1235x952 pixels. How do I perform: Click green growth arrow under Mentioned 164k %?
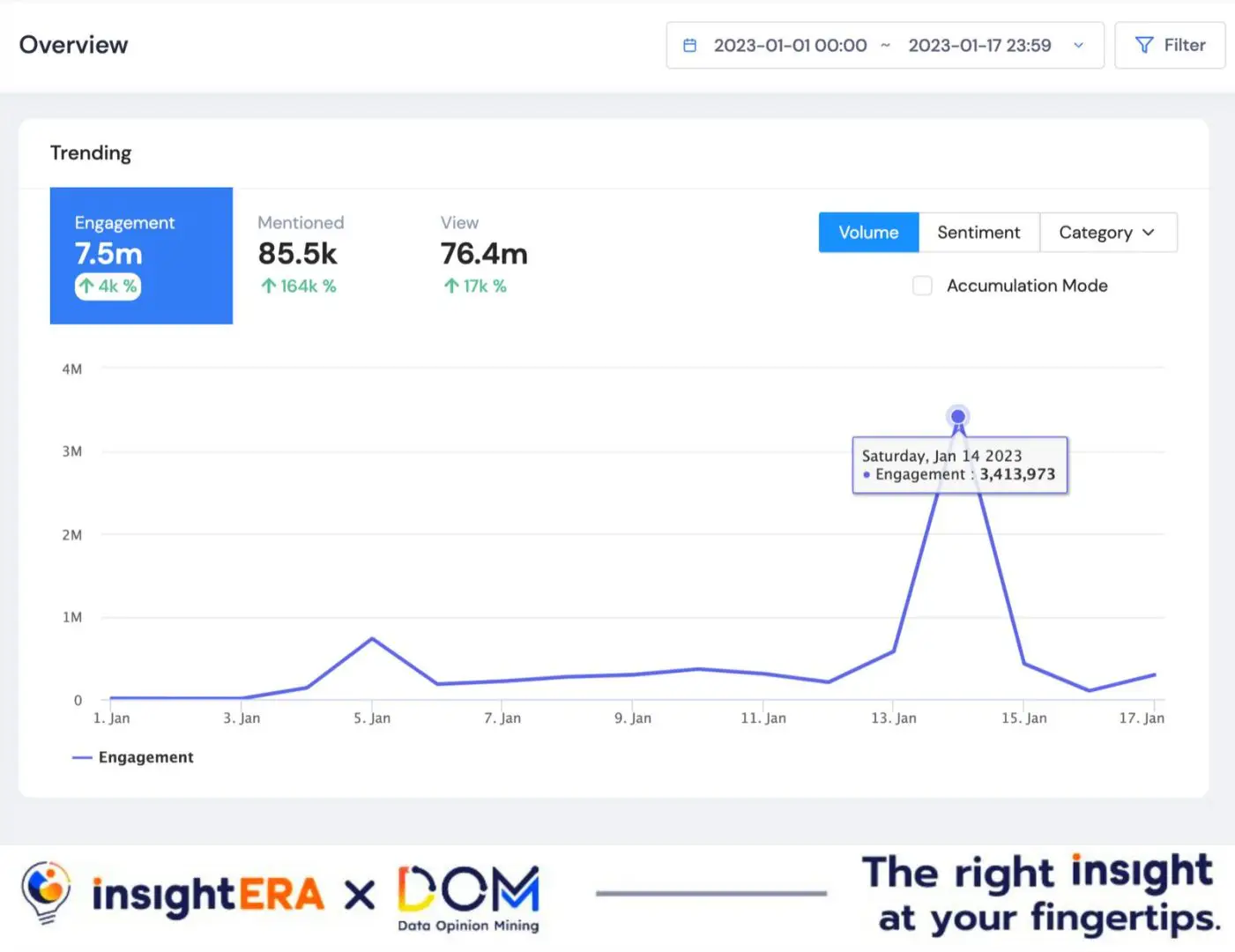coord(268,286)
